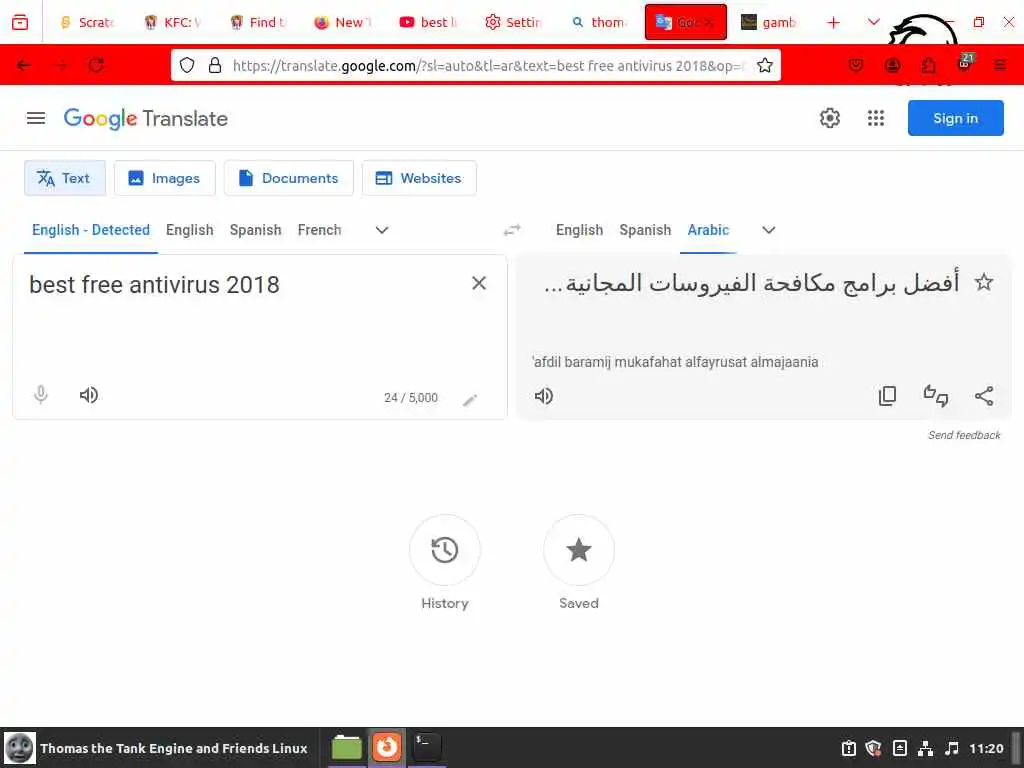
Task: Select English - Detected source language
Action: tap(91, 230)
